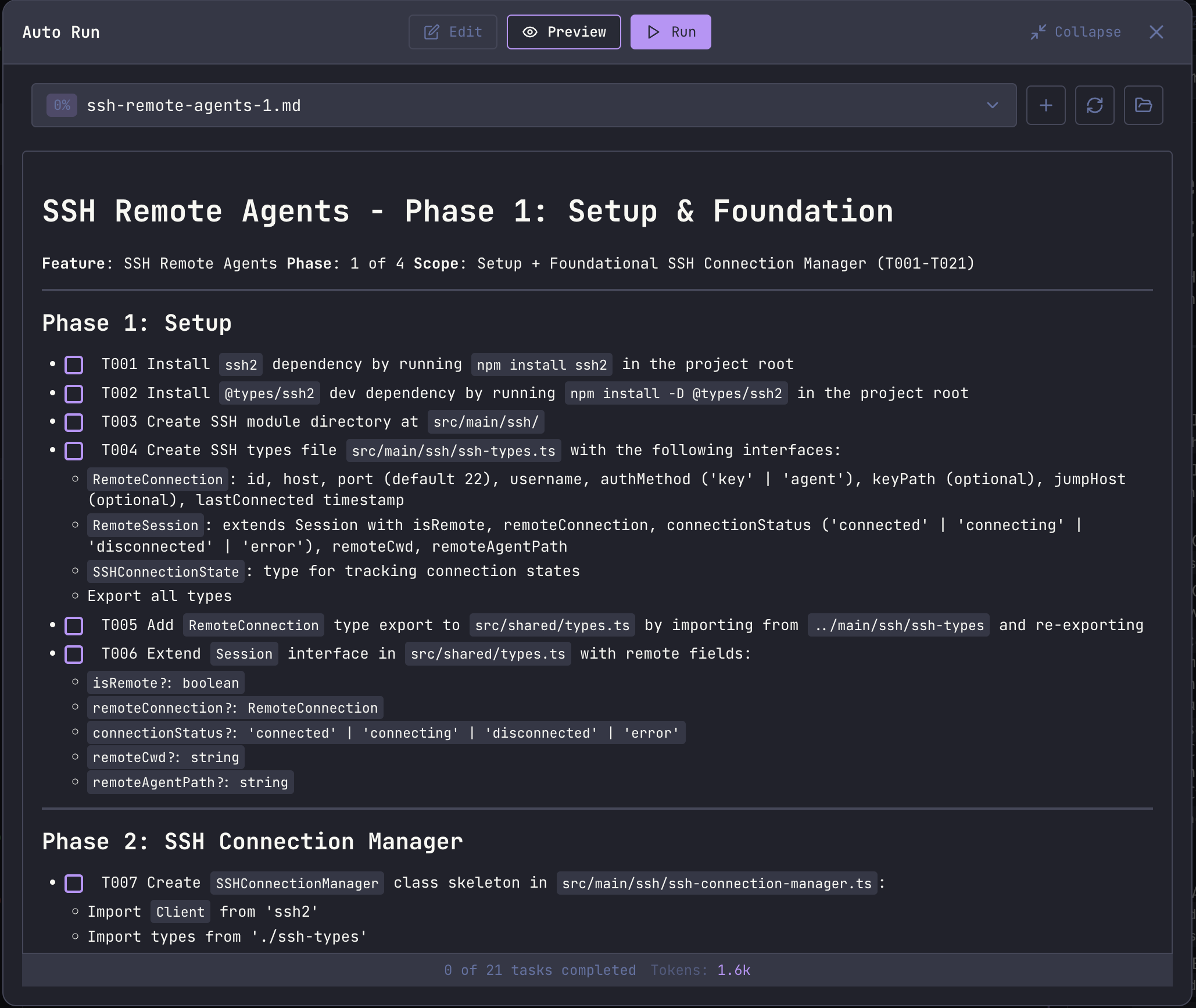Switch to Preview mode

(x=563, y=32)
